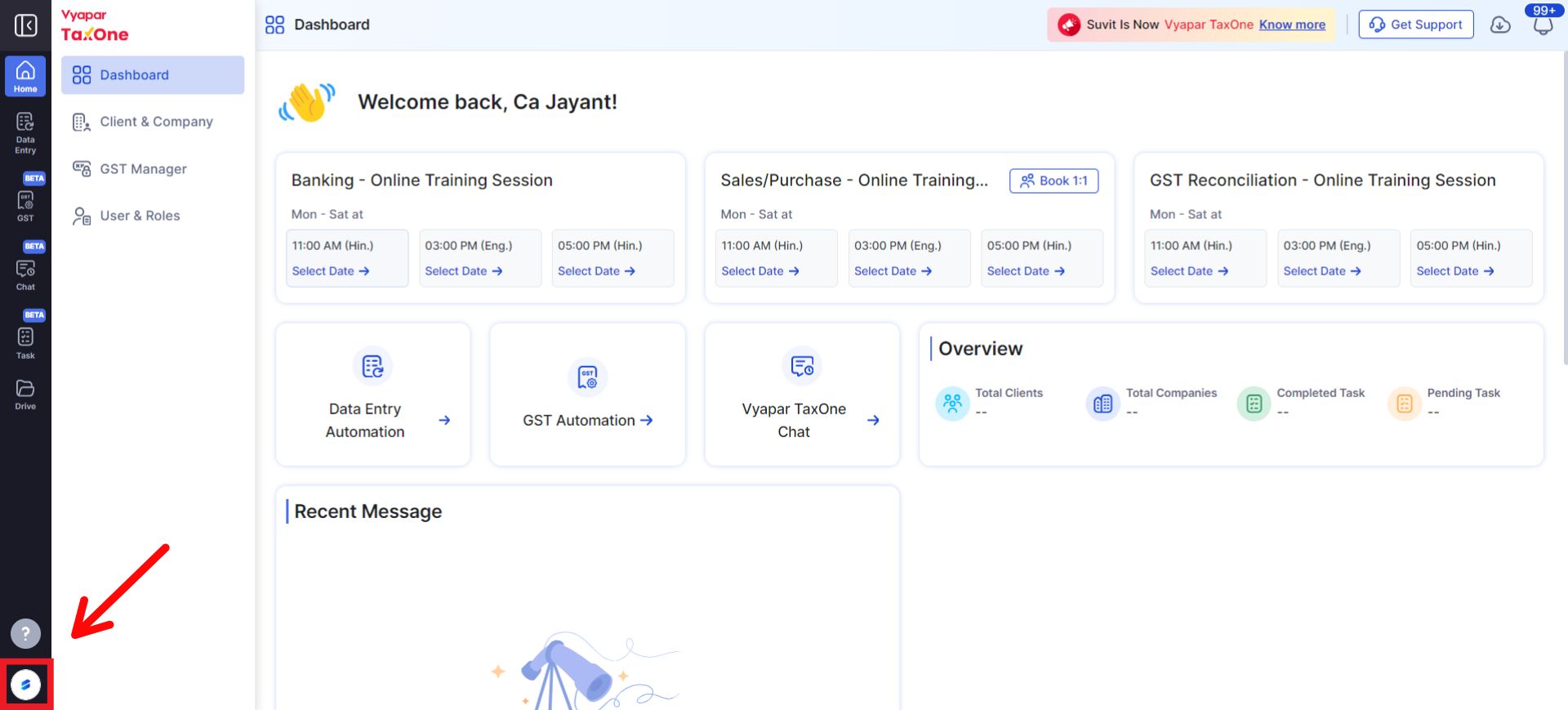Open the Data Entry Automation card
The height and width of the screenshot is (710, 1568).
tap(373, 395)
